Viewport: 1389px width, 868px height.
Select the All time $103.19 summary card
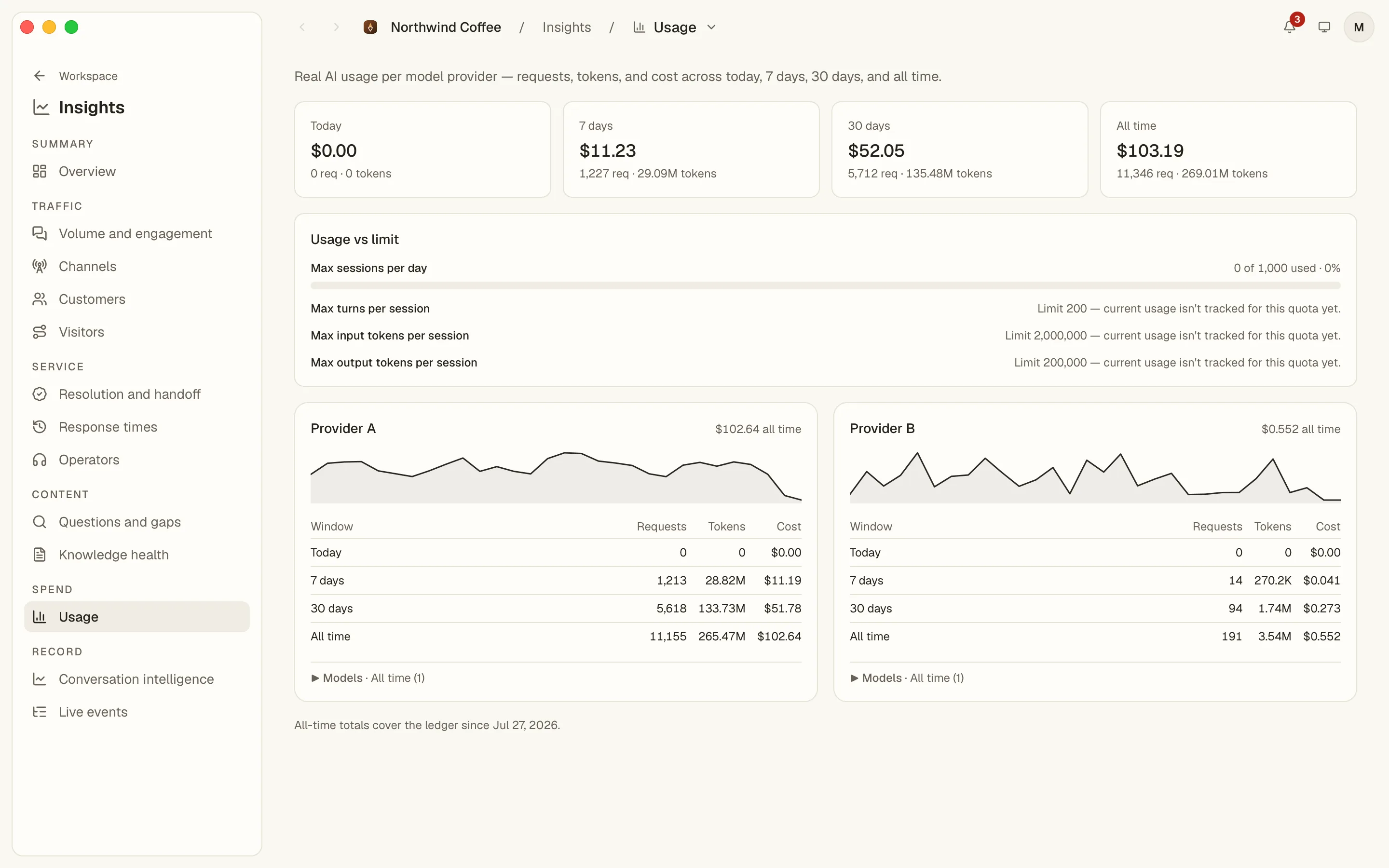click(1228, 149)
